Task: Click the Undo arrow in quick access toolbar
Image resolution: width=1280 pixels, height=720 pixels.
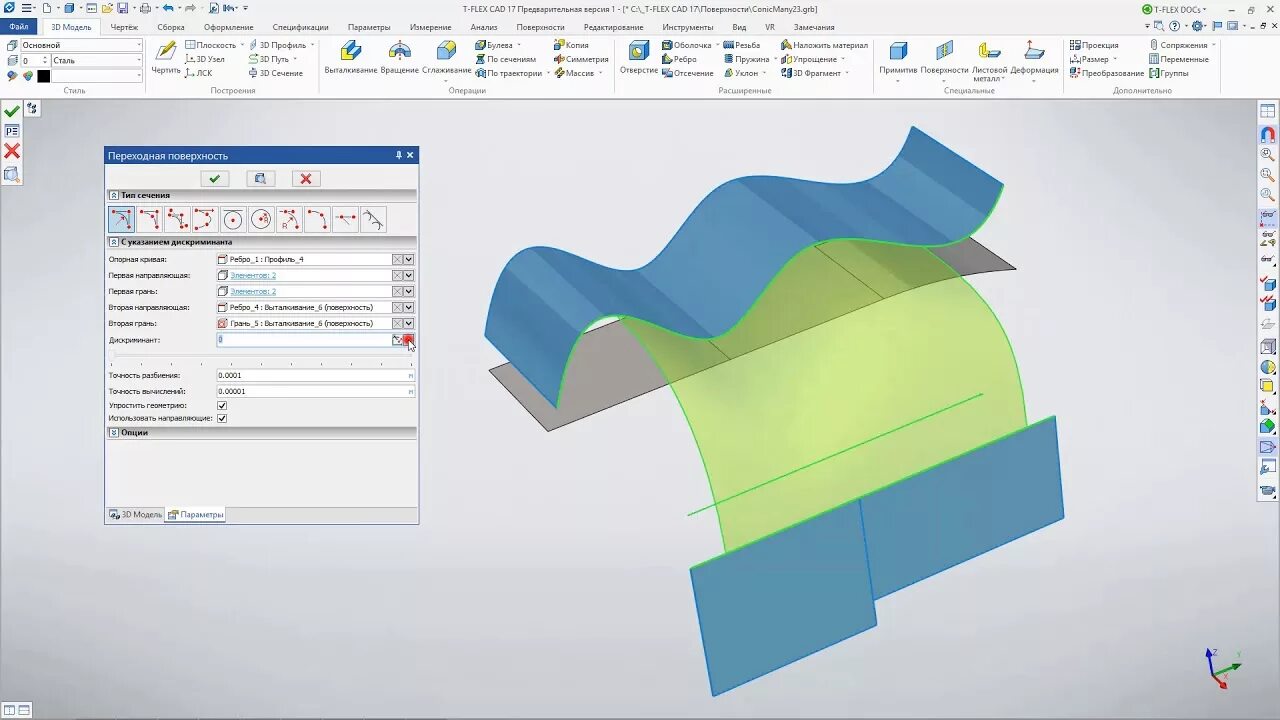Action: [x=167, y=8]
